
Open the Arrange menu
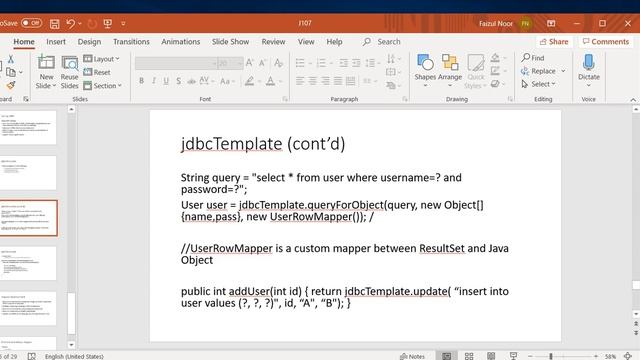[450, 71]
